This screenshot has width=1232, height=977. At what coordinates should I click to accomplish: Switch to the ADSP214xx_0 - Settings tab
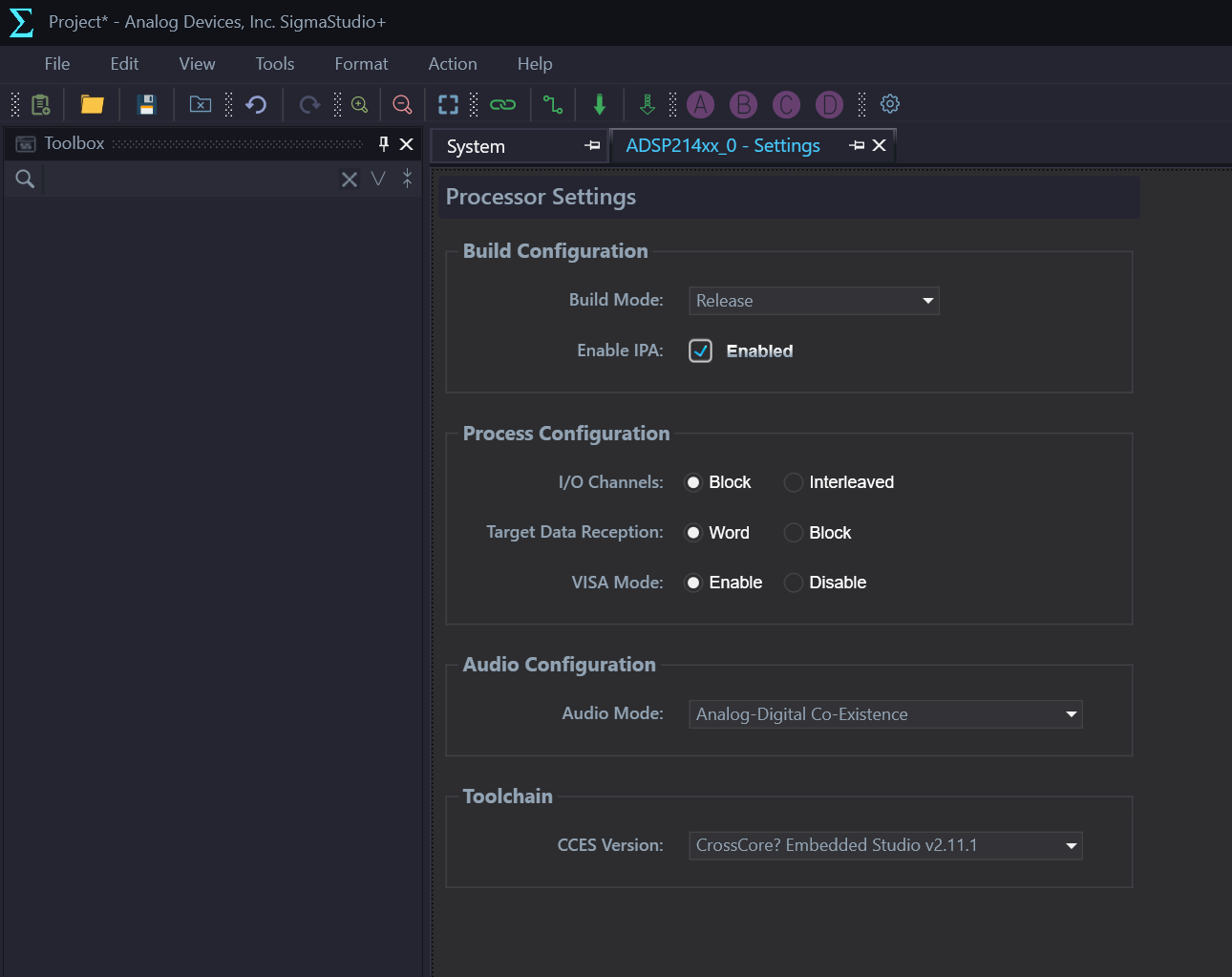pos(723,145)
